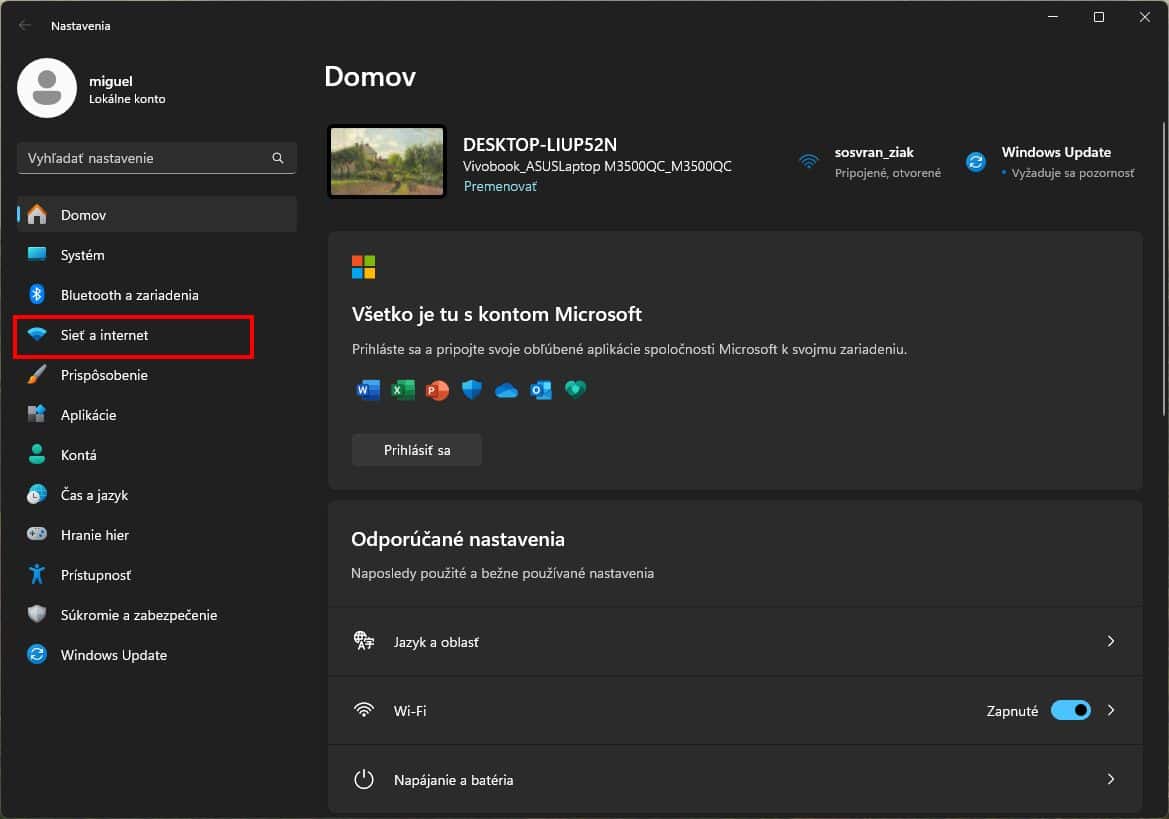Image resolution: width=1169 pixels, height=819 pixels.
Task: Click the Microsoft four-color logo
Action: (x=363, y=267)
